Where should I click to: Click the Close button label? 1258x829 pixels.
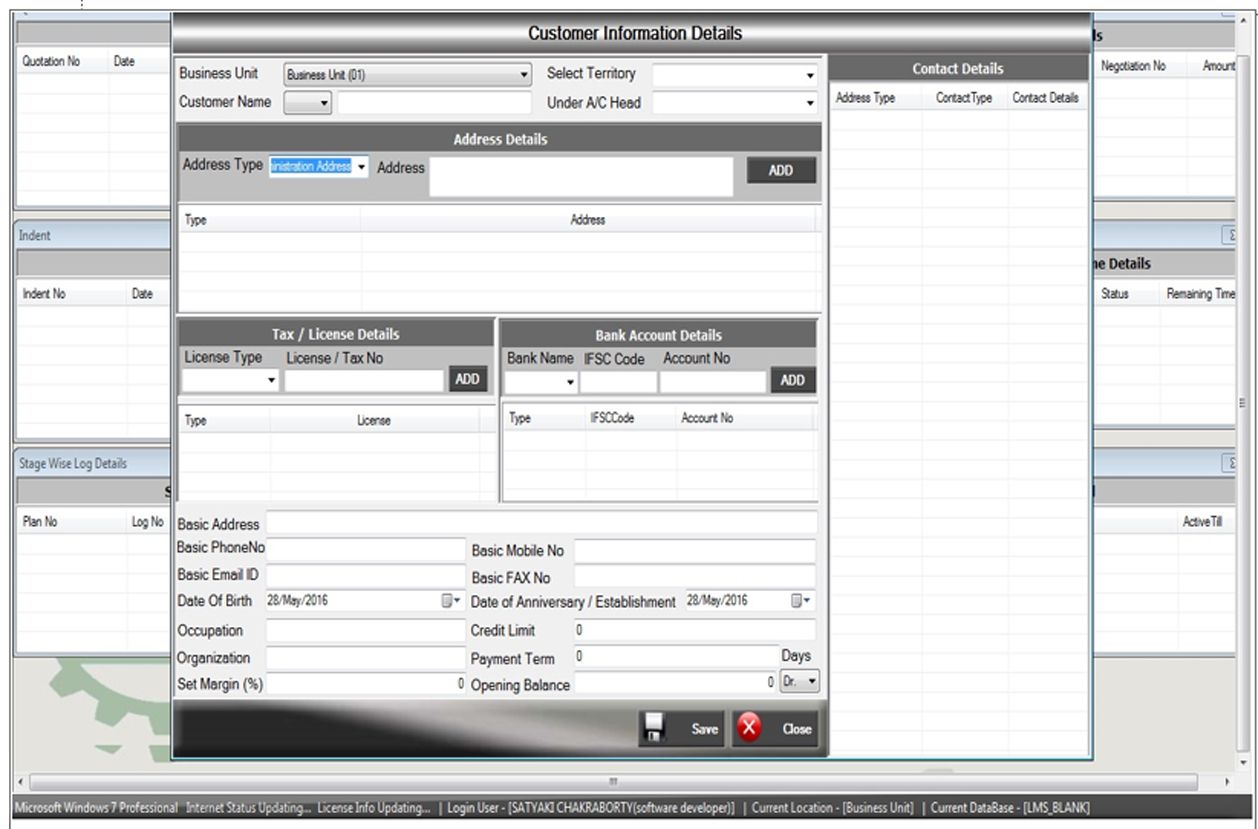[x=797, y=730]
